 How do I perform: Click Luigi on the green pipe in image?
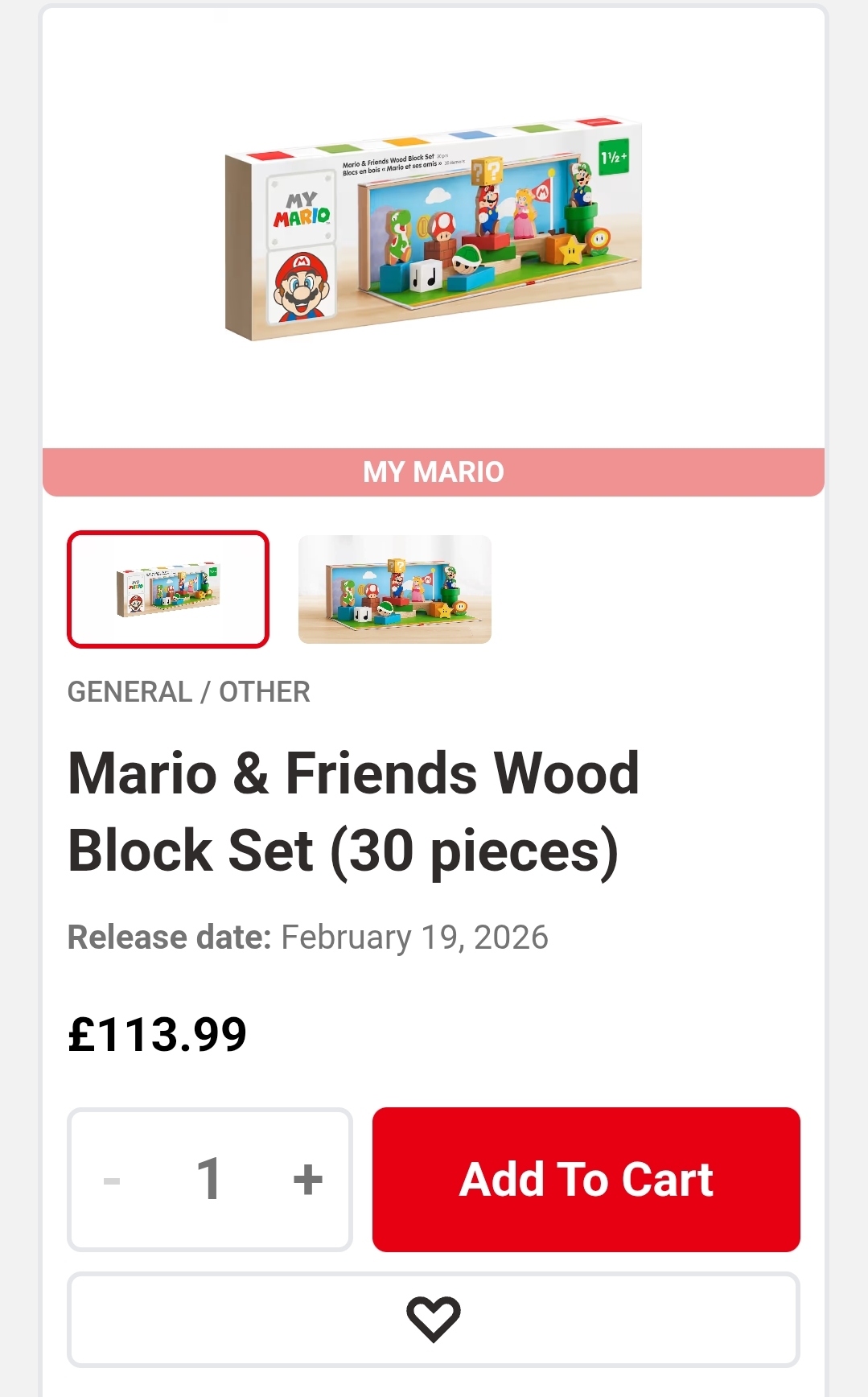[581, 184]
